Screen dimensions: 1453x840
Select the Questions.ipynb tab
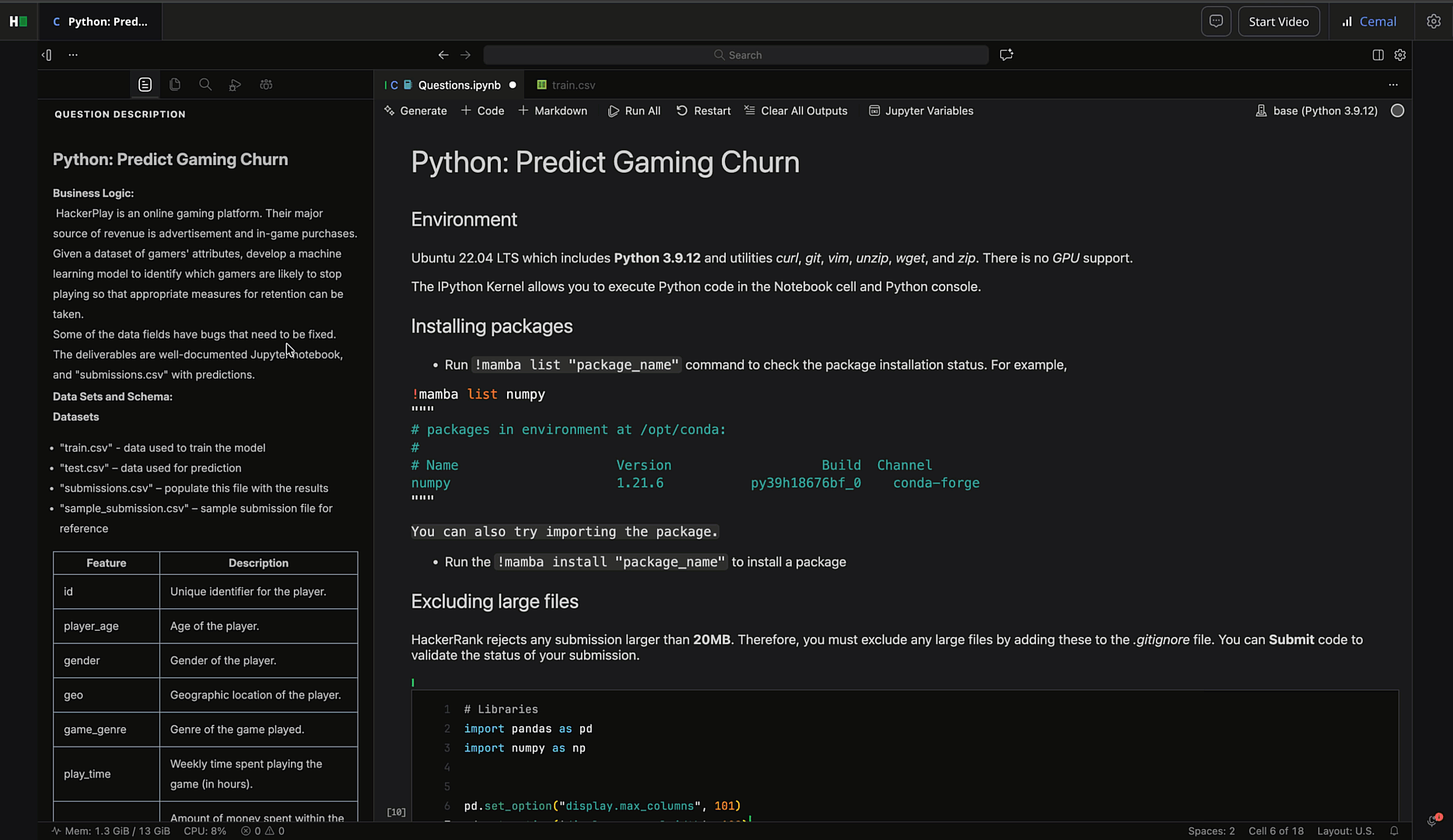click(459, 85)
